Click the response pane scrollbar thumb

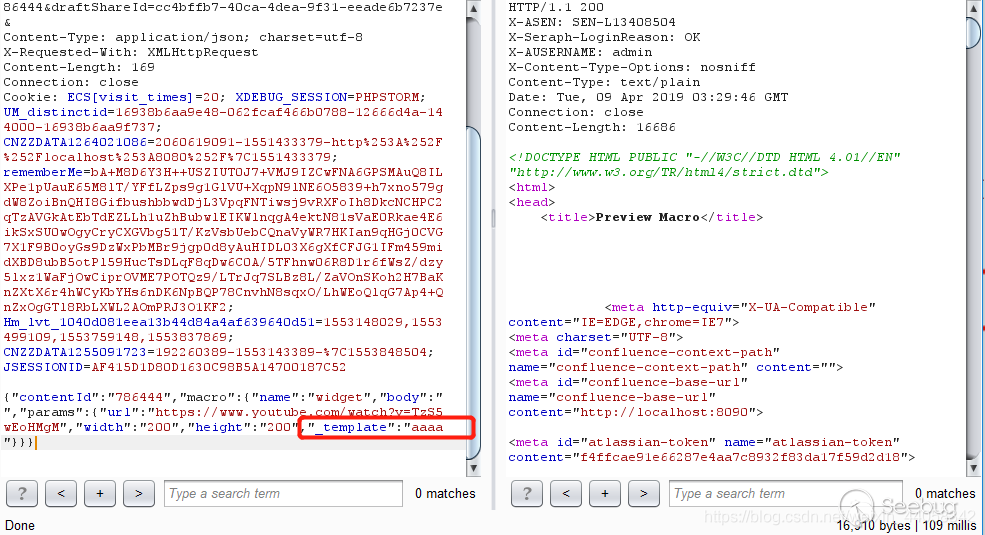click(974, 33)
